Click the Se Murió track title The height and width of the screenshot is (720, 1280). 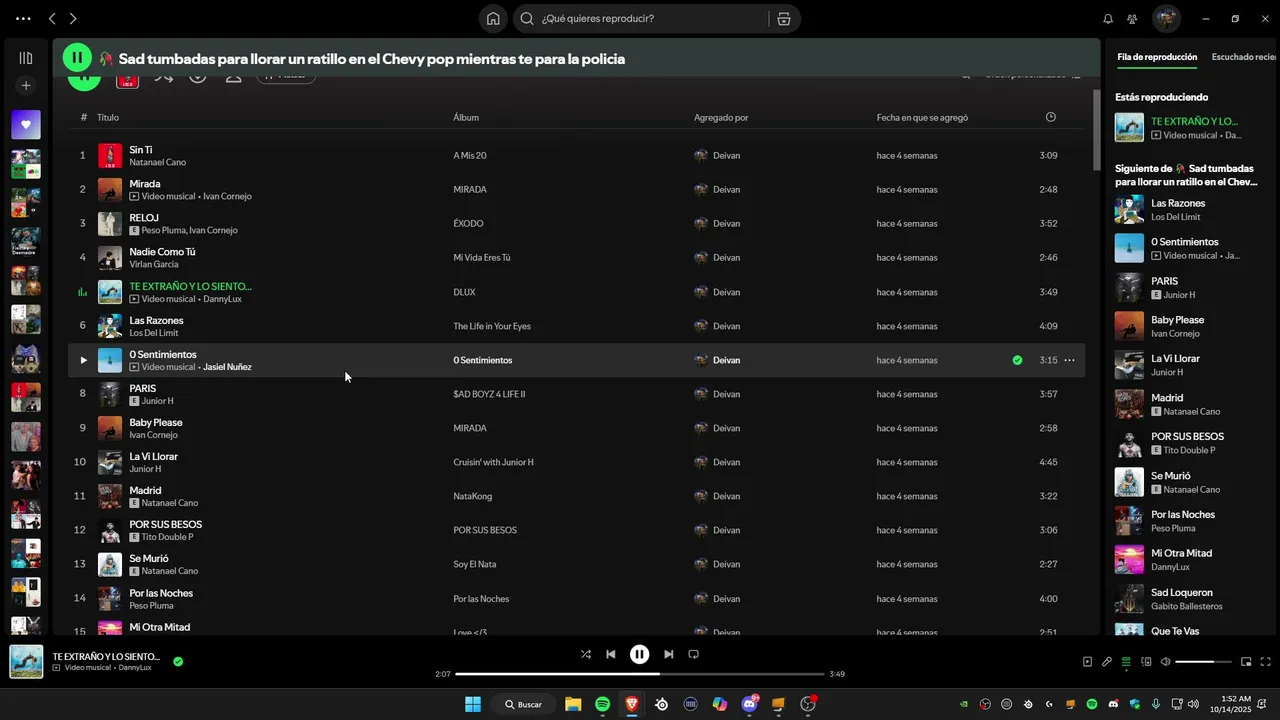point(149,558)
